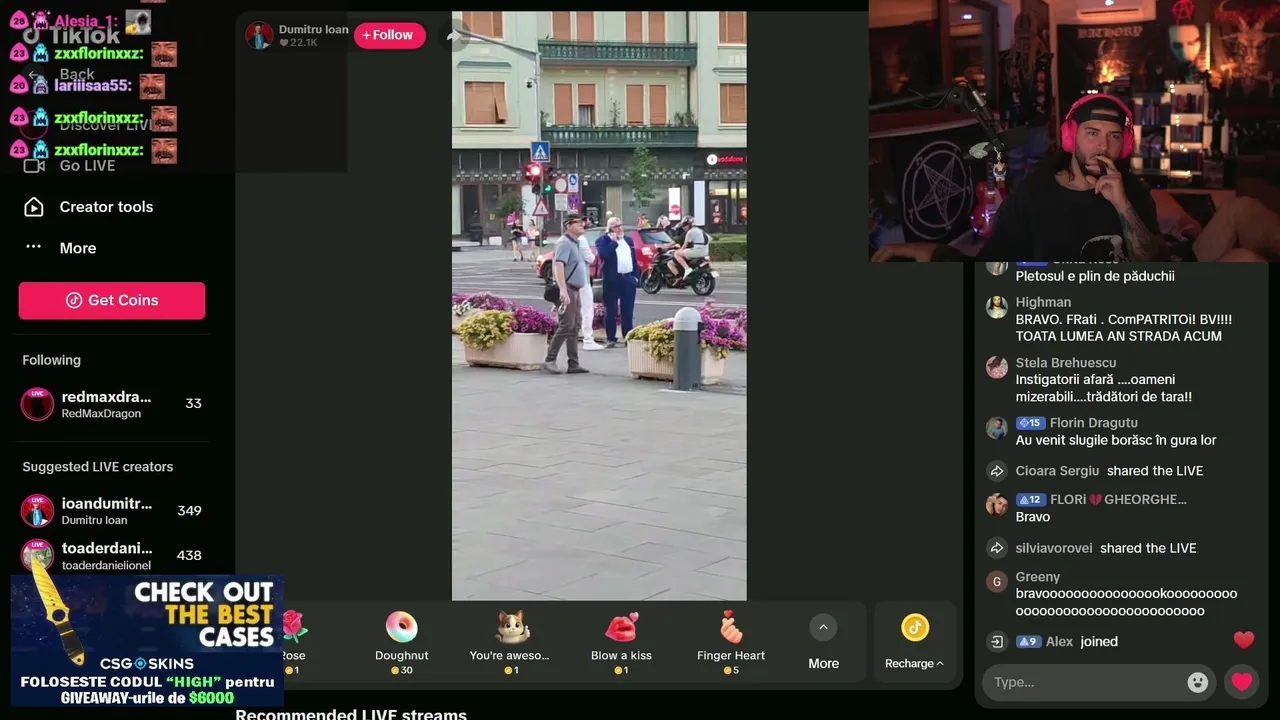This screenshot has height=720, width=1280.
Task: Click viewer count 349 beside ioandumitr...
Action: point(189,511)
